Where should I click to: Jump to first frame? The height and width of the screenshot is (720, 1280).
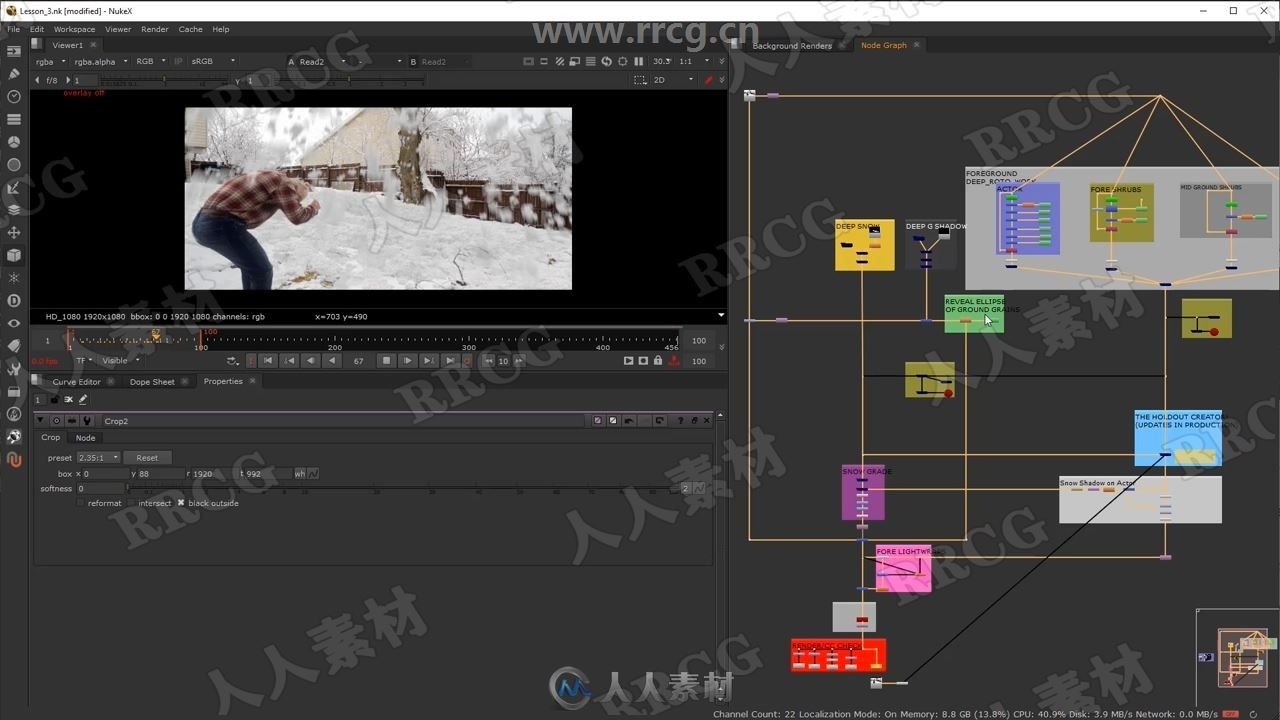coord(268,360)
